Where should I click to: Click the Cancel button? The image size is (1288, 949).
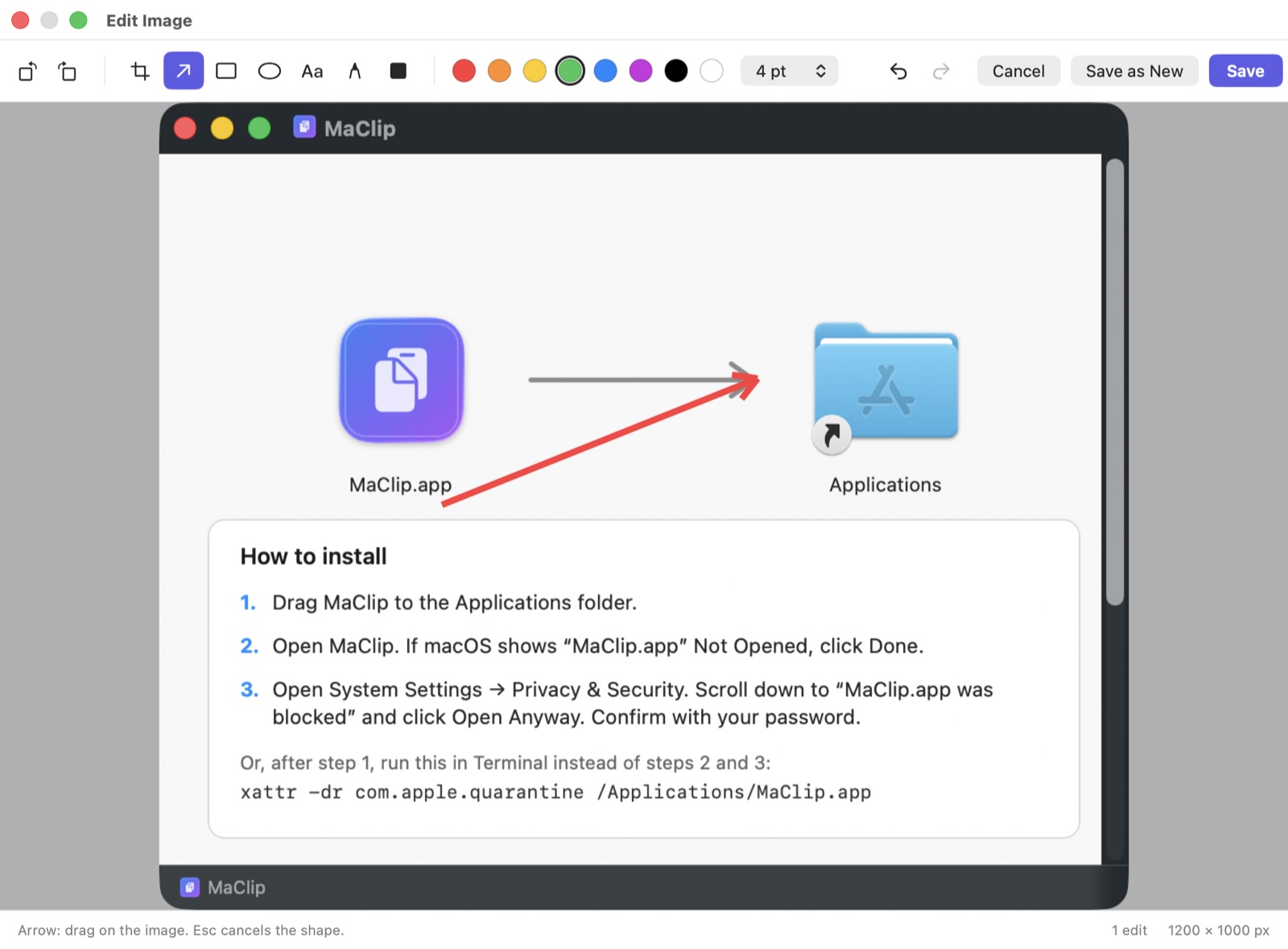1018,71
